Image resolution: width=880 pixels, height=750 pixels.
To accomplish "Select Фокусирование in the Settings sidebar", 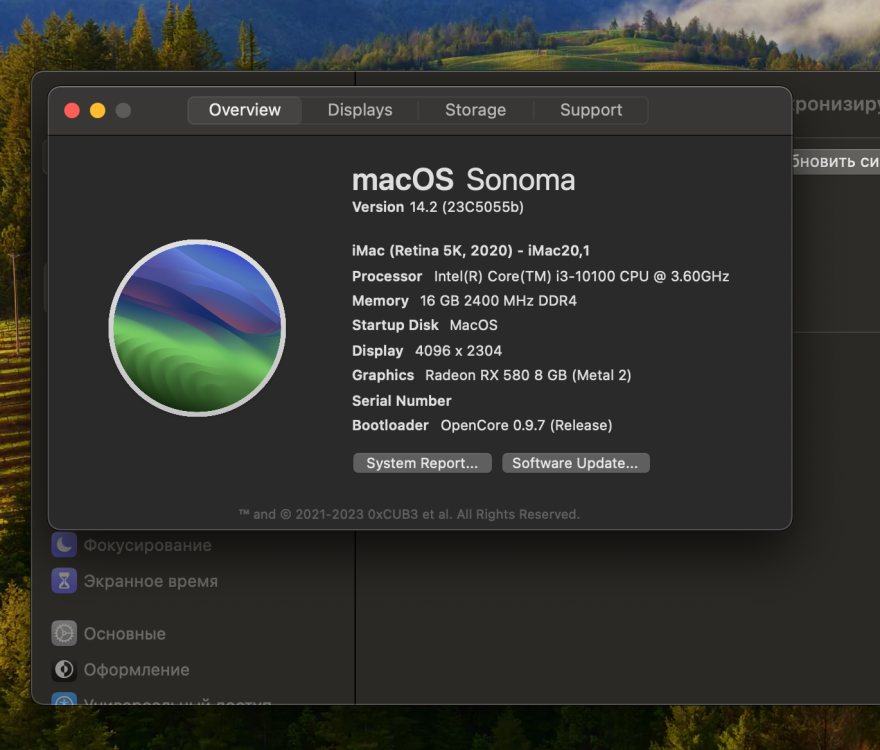I will 148,545.
